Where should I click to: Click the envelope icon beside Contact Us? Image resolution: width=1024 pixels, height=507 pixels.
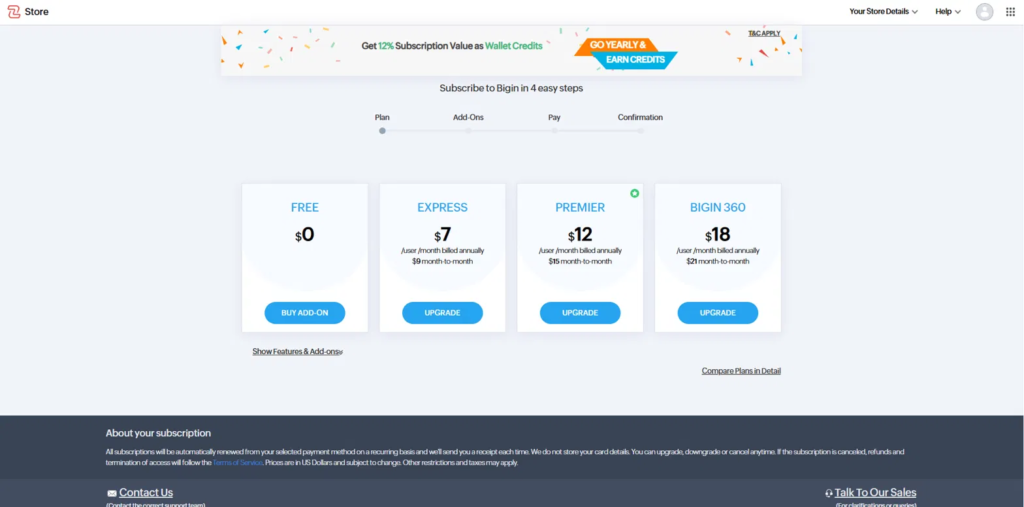(x=112, y=493)
